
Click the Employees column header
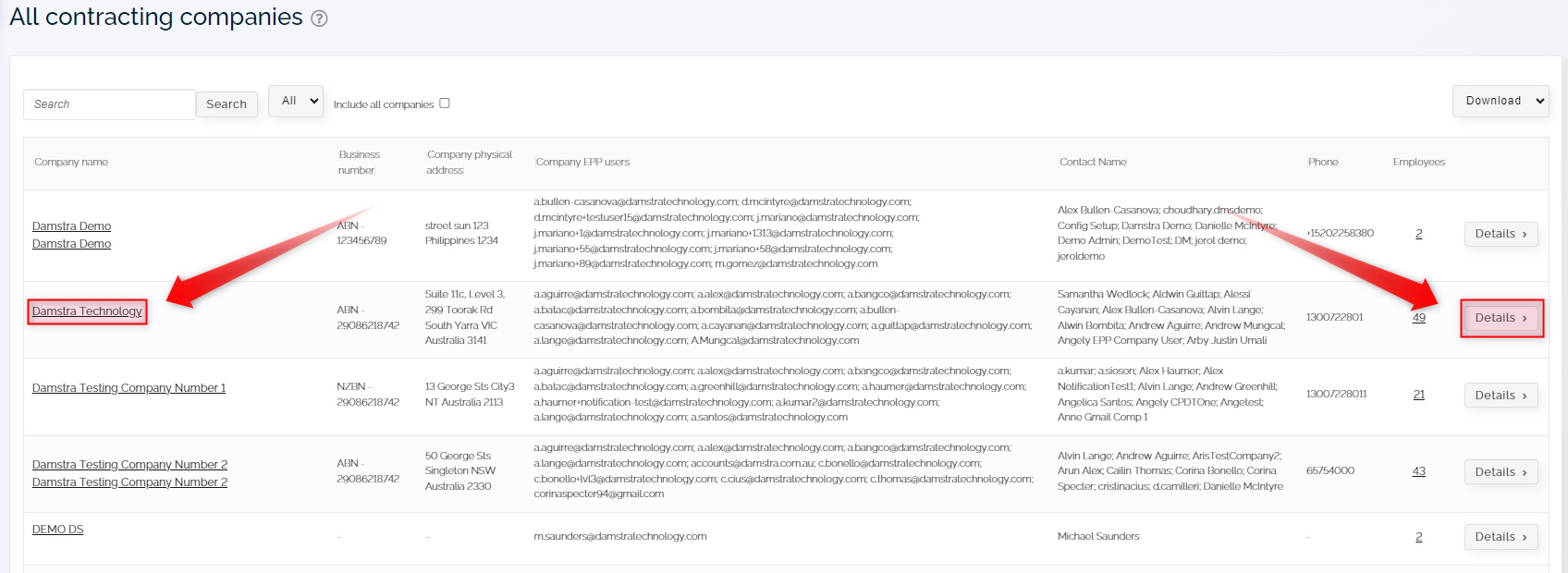[x=1419, y=162]
